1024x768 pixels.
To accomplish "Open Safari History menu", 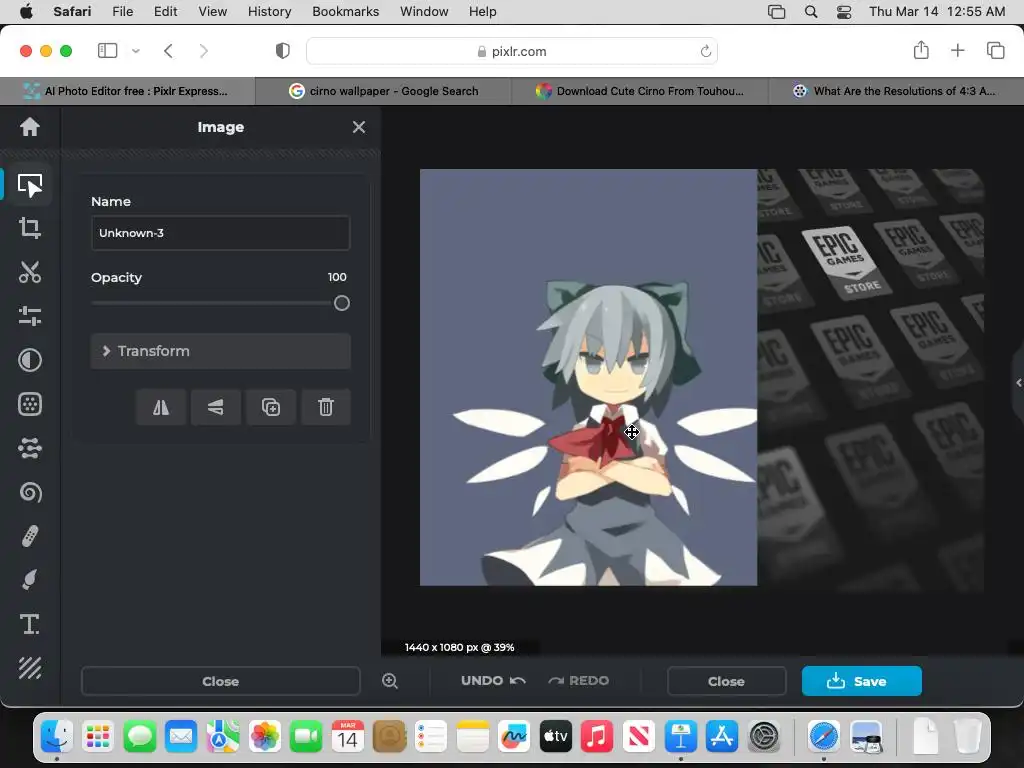I will coord(269,11).
